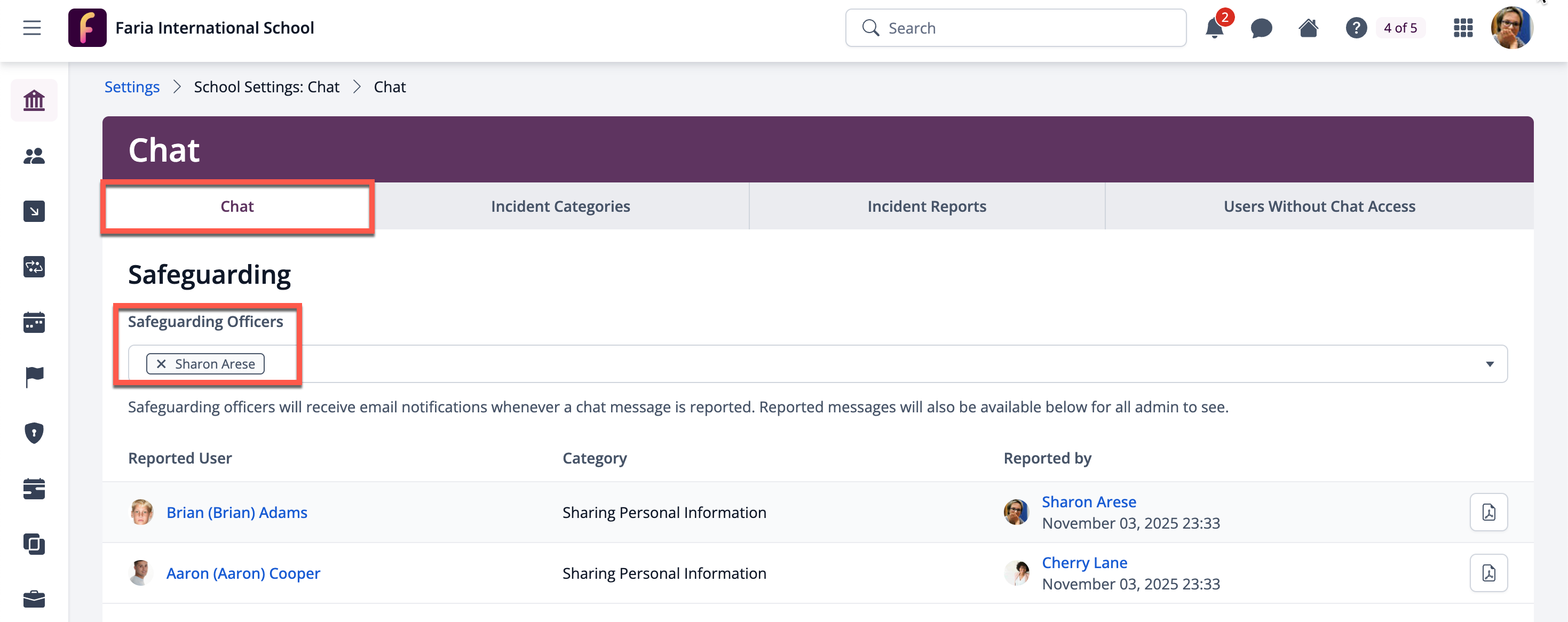Open the calendar sidebar icon
This screenshot has height=622, width=1568.
click(x=34, y=323)
